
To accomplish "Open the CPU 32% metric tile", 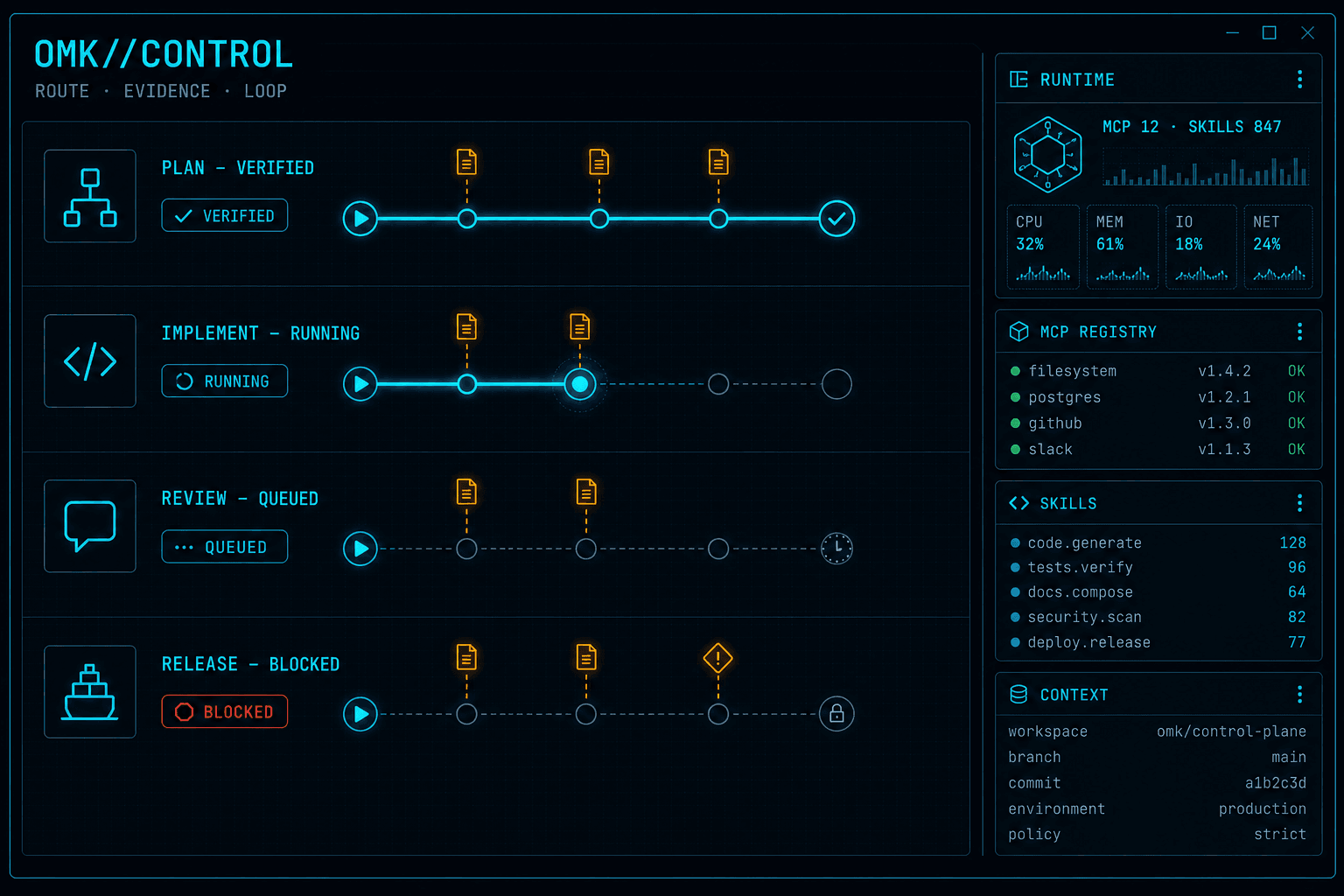I will (1044, 247).
